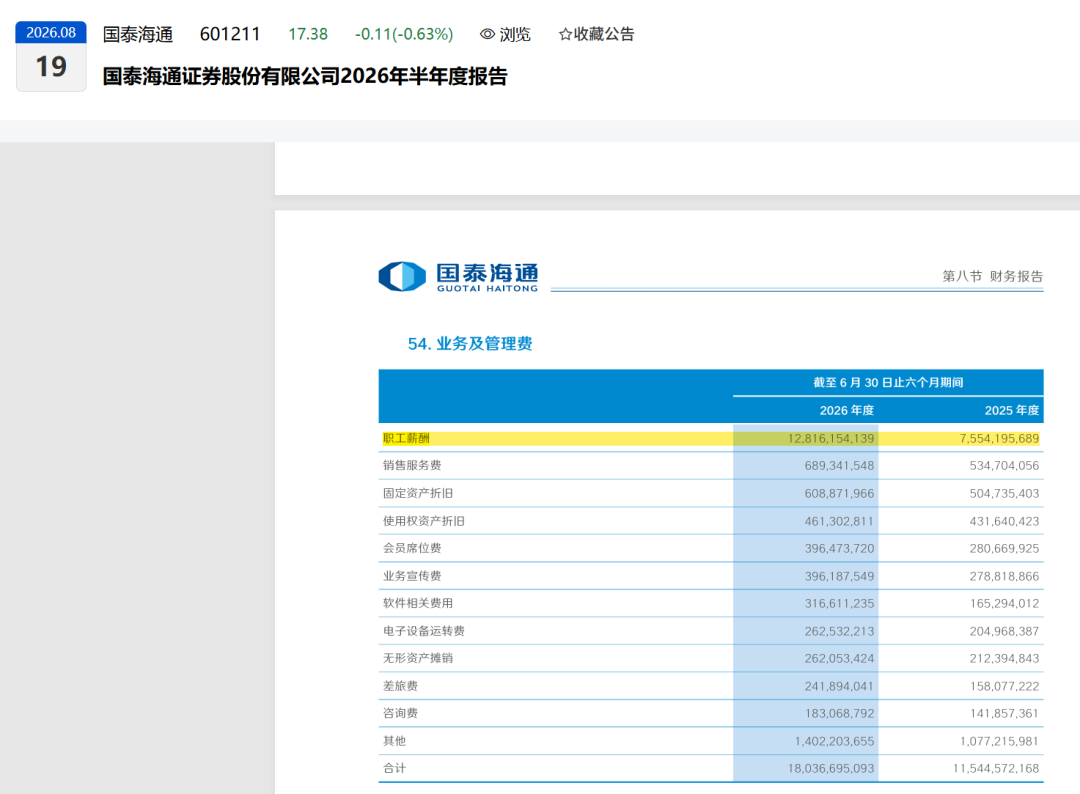Click the Guotai Haitong logo in the report
Viewport: 1080px width, 794px height.
pos(459,277)
